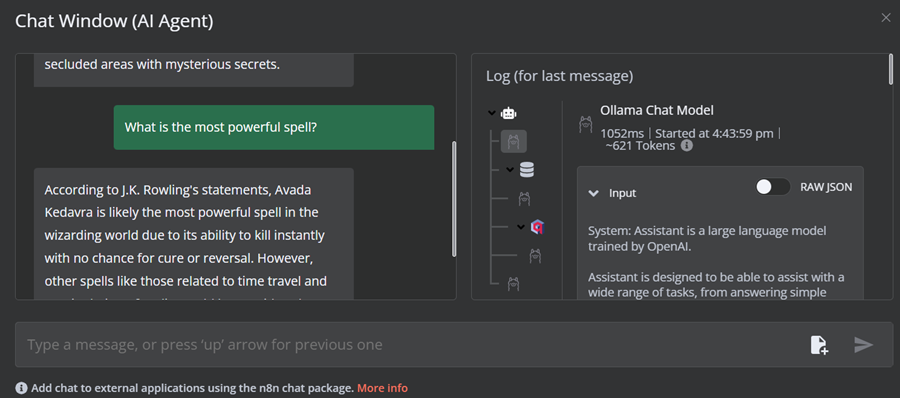Viewport: 900px width, 398px height.
Task: Click the token count info icon
Action: [686, 146]
